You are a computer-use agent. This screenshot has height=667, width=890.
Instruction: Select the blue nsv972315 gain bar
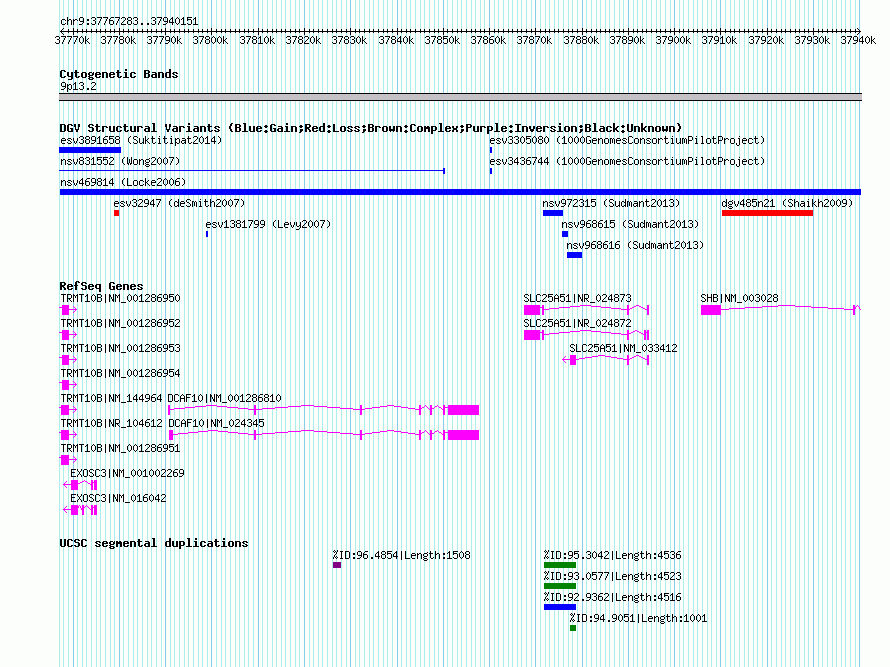pyautogui.click(x=553, y=213)
